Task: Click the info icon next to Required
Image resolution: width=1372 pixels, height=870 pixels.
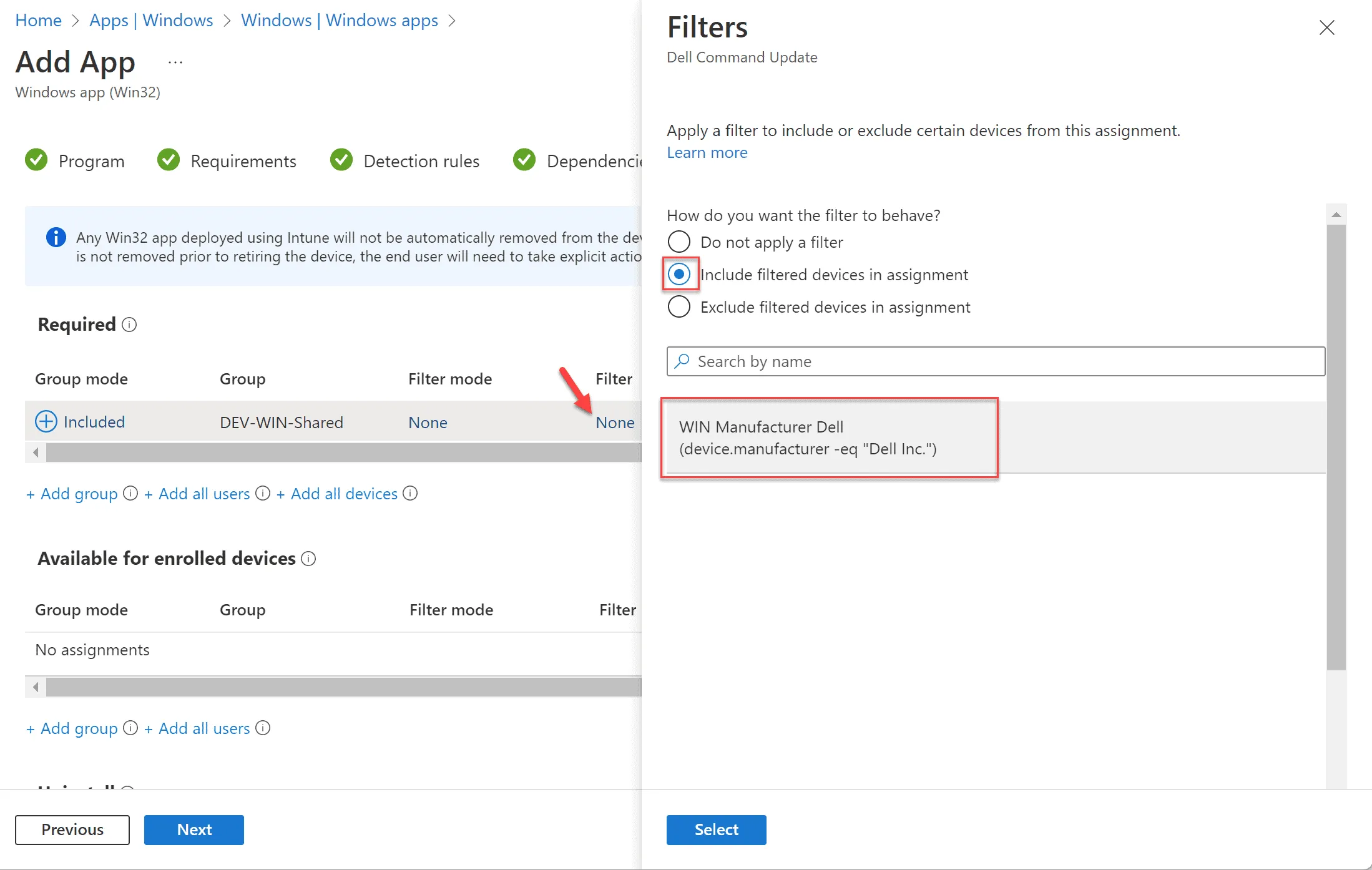Action: coord(129,325)
